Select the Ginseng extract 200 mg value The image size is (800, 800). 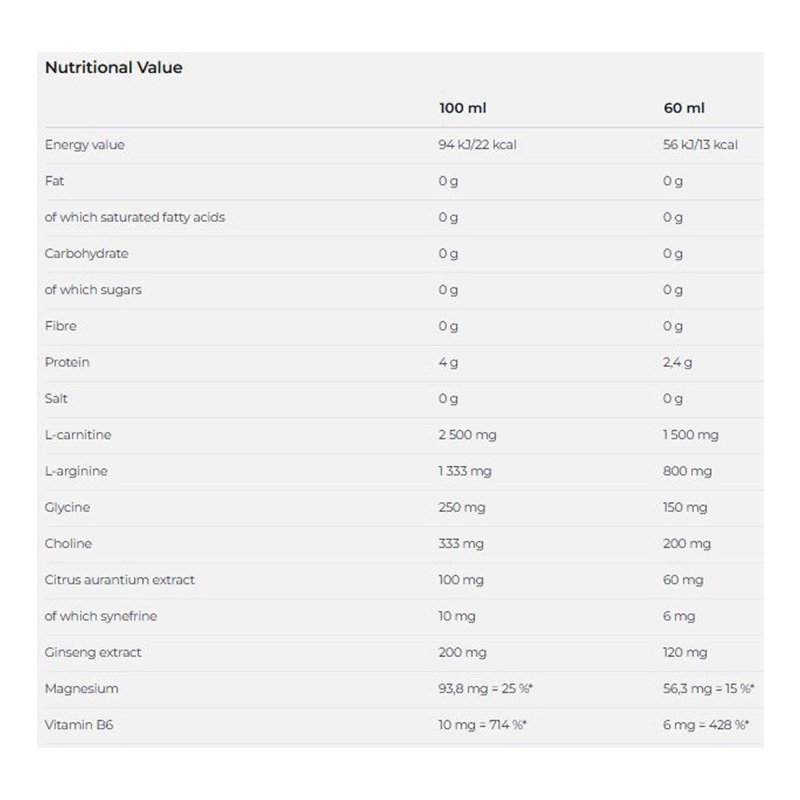point(463,652)
